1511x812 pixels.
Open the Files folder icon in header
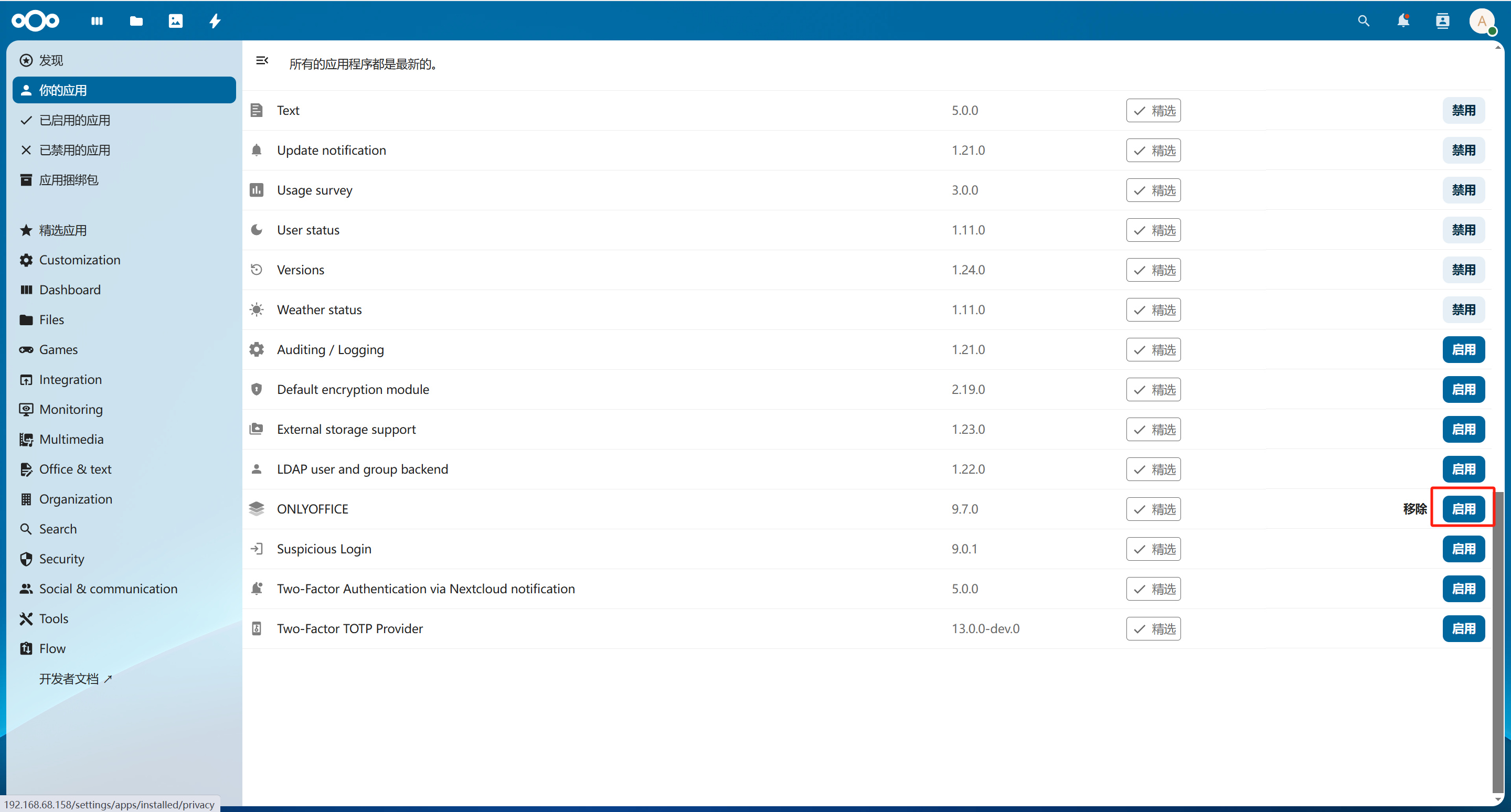click(136, 21)
